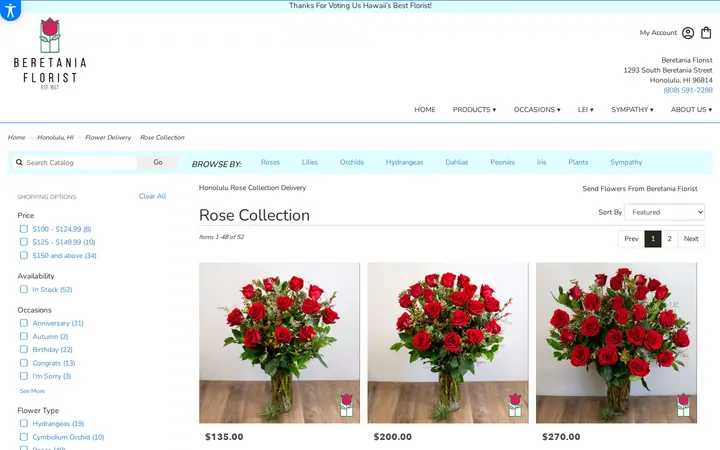Click the Flower Delivery breadcrumb
This screenshot has height=450, width=720.
(x=108, y=137)
